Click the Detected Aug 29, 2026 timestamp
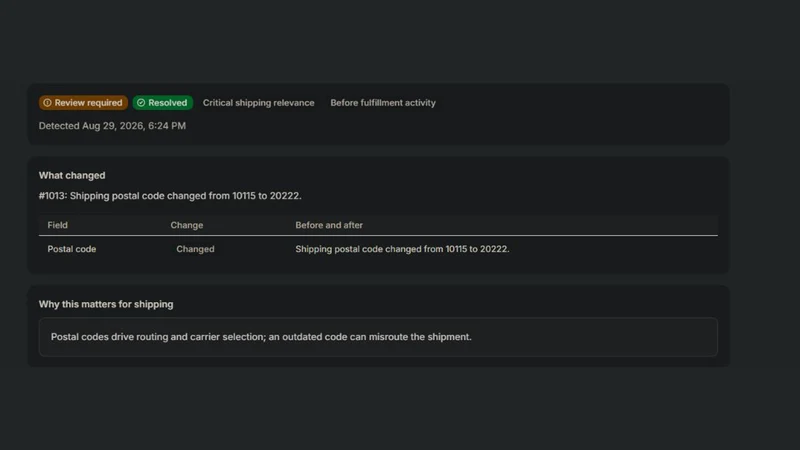Image resolution: width=800 pixels, height=450 pixels. coord(112,126)
